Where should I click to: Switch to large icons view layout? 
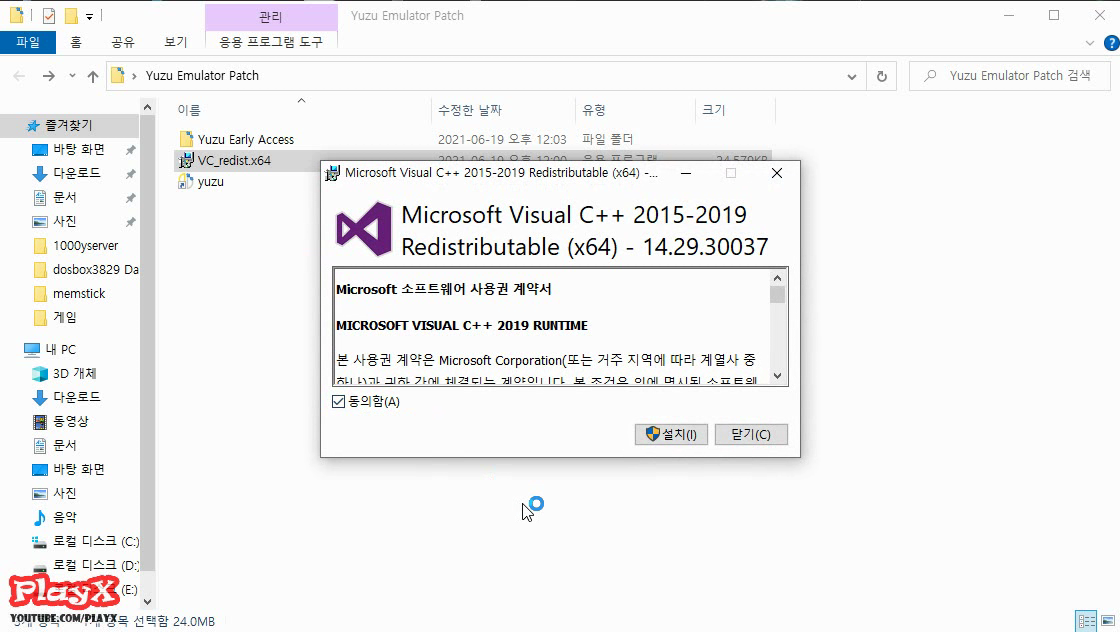[x=1108, y=621]
